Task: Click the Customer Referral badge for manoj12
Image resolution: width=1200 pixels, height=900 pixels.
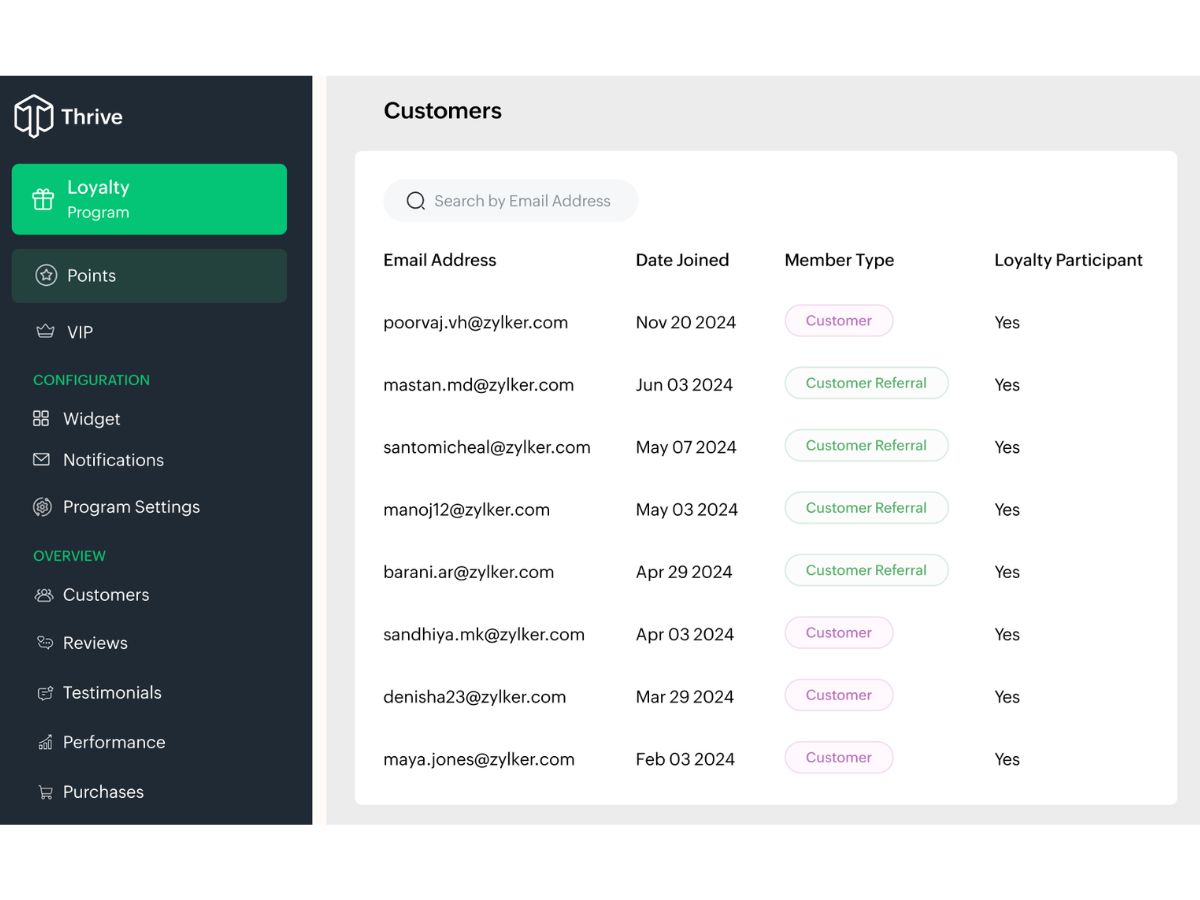Action: coord(866,508)
